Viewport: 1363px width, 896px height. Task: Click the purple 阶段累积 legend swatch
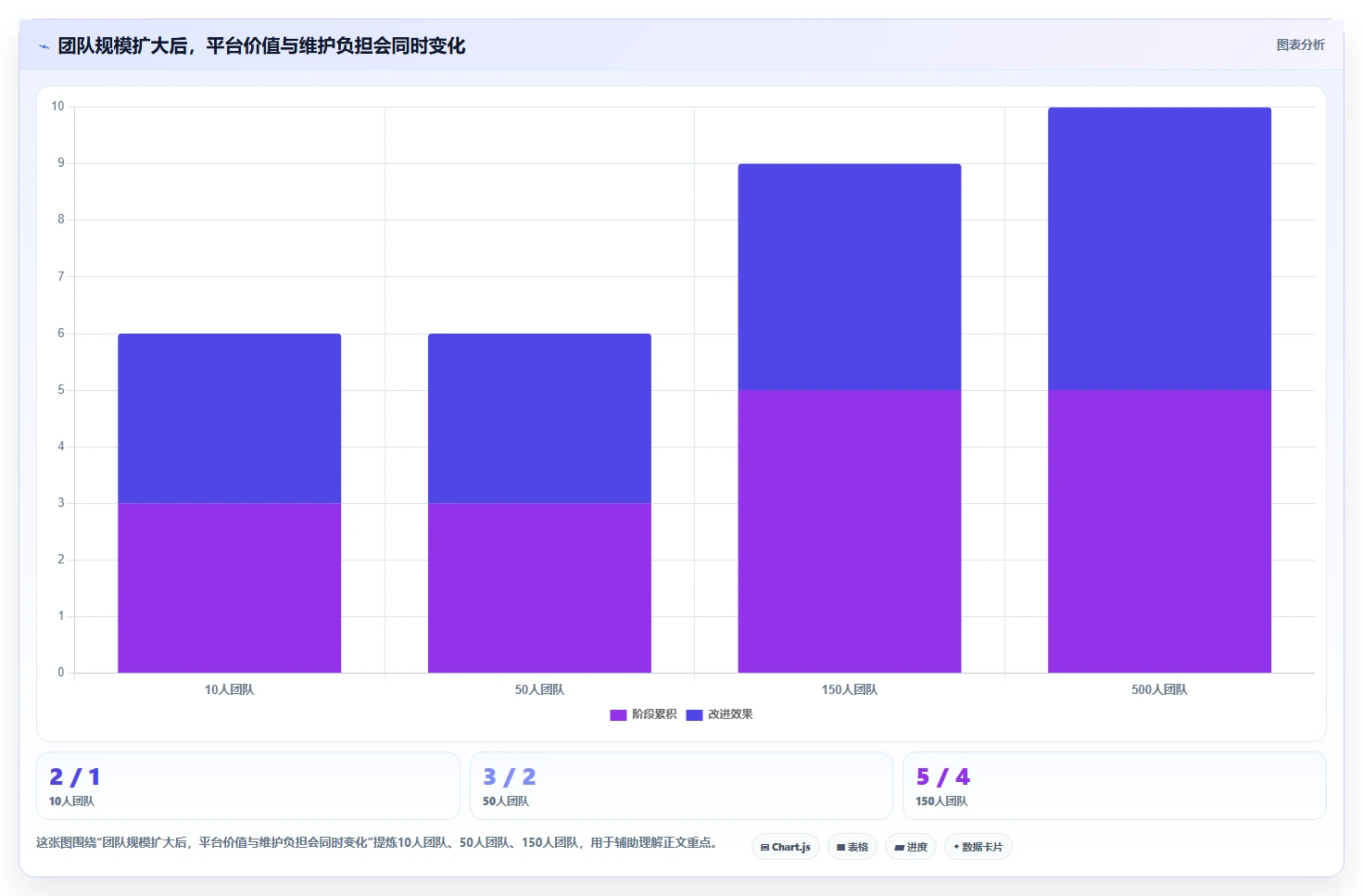click(618, 714)
